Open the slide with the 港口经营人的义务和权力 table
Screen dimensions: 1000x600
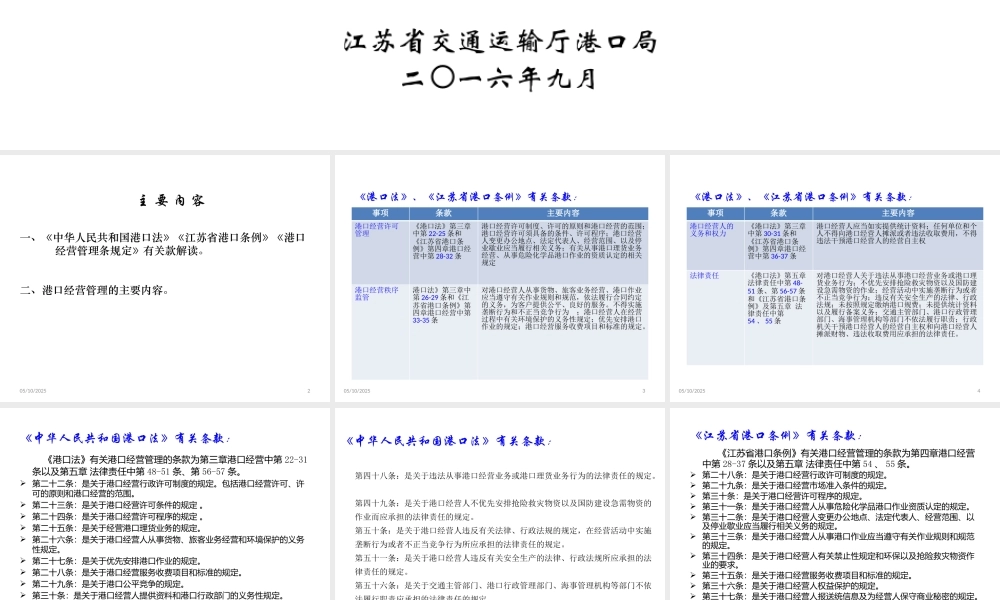pyautogui.click(x=835, y=278)
